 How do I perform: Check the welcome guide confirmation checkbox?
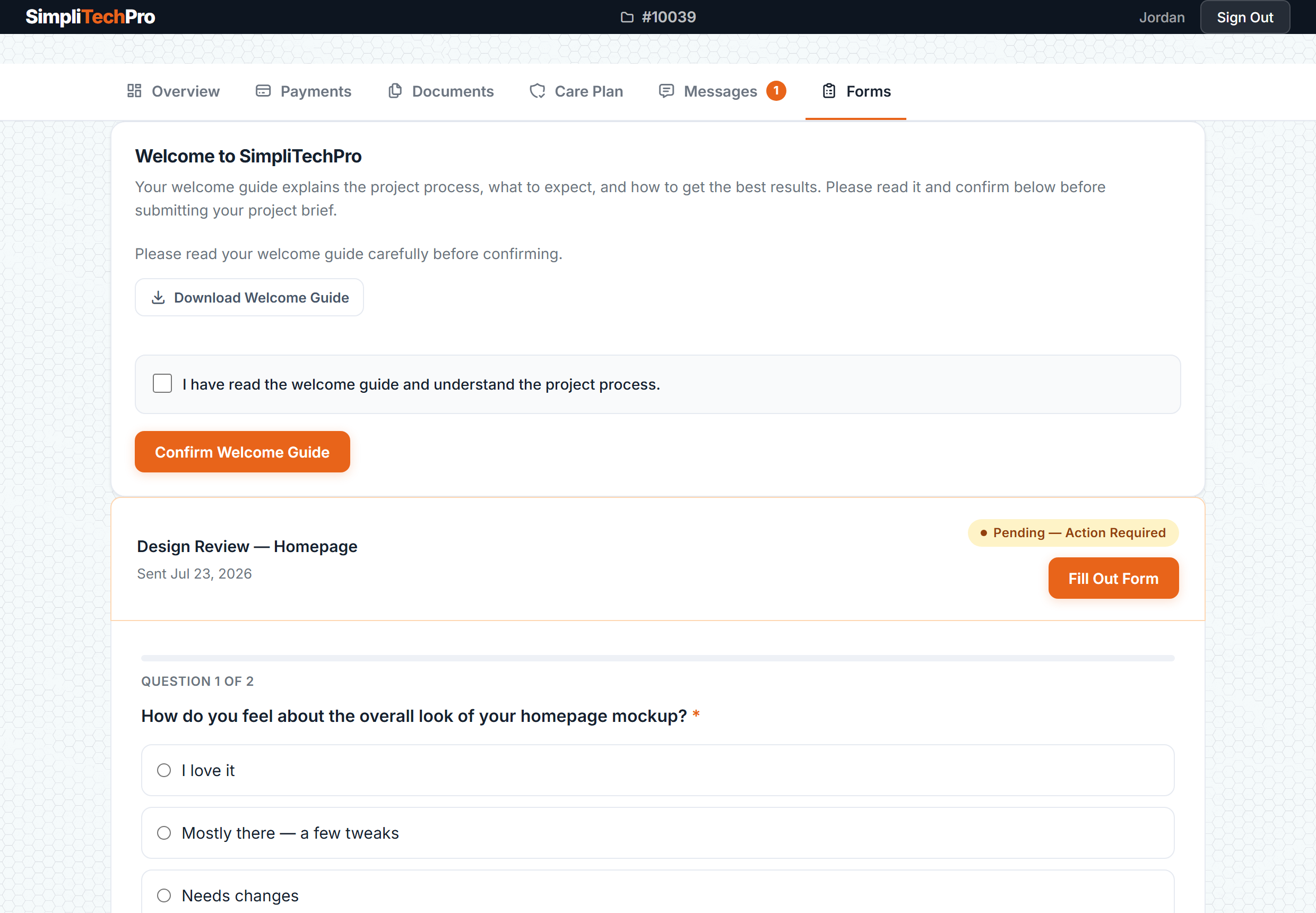(162, 383)
